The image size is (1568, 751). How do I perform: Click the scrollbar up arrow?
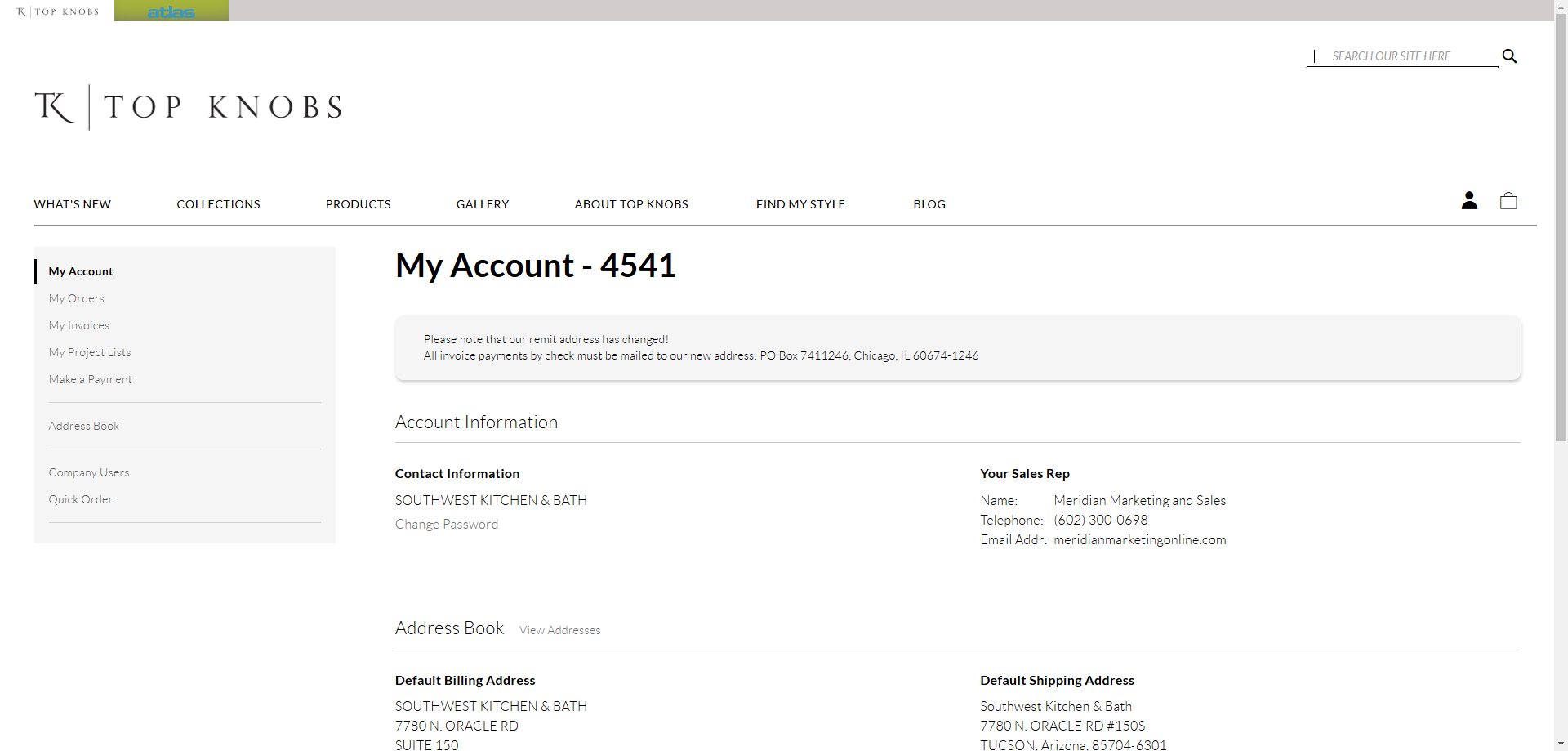click(x=1561, y=6)
